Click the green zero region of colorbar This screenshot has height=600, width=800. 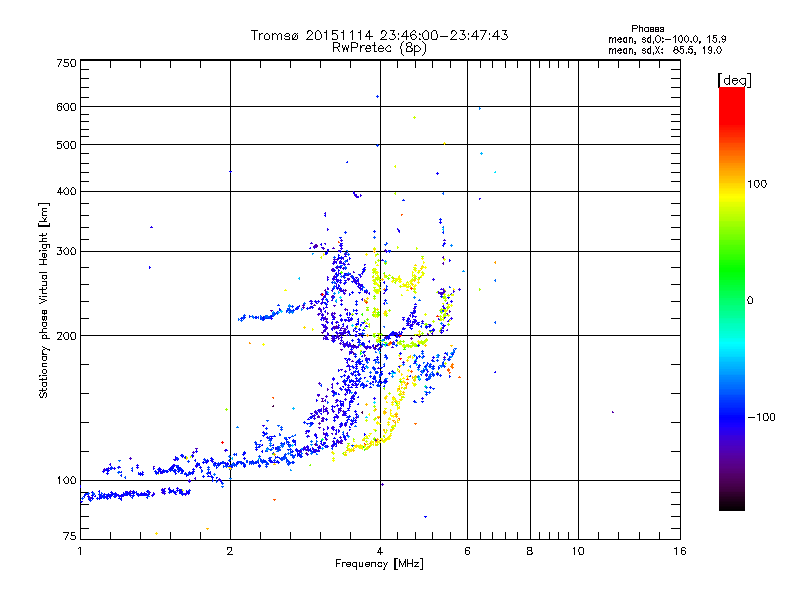coord(732,300)
